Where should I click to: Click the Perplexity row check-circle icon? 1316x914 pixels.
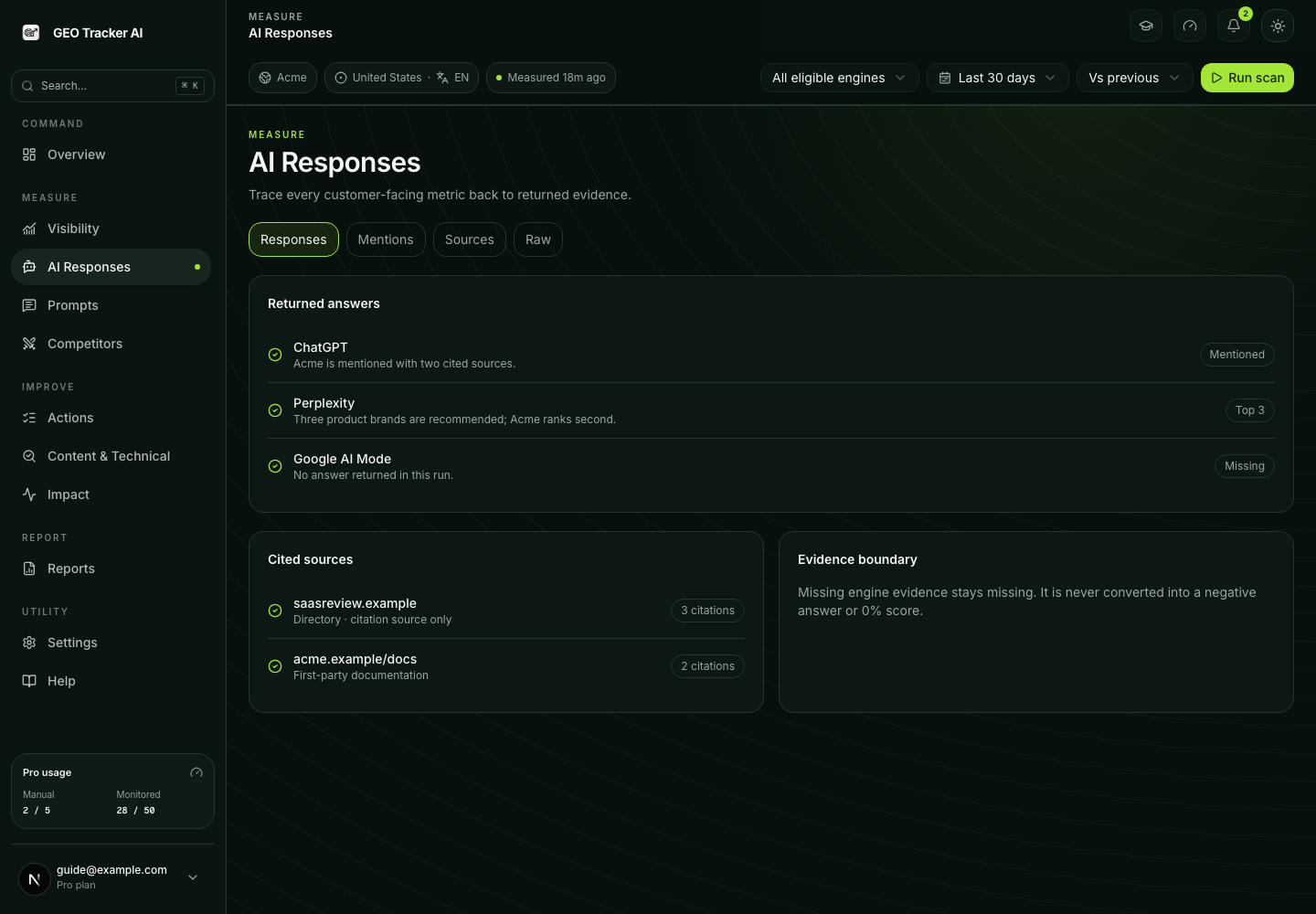[275, 410]
